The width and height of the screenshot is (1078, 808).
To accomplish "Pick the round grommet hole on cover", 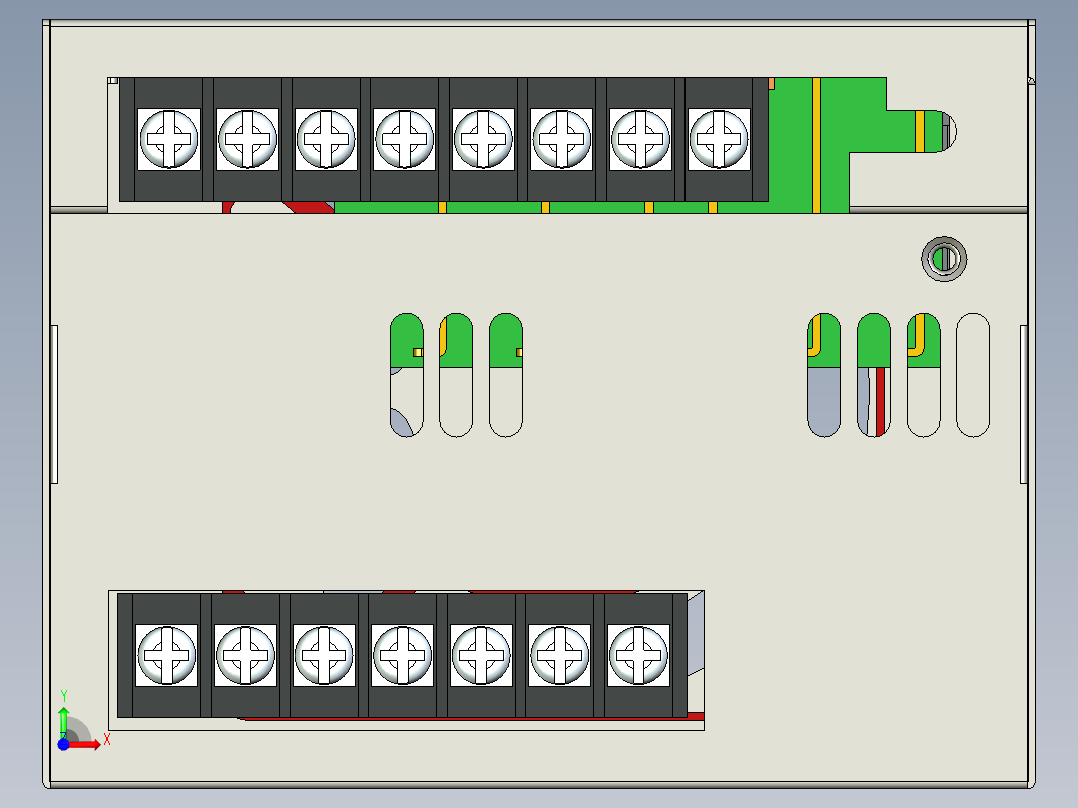I will (x=944, y=259).
